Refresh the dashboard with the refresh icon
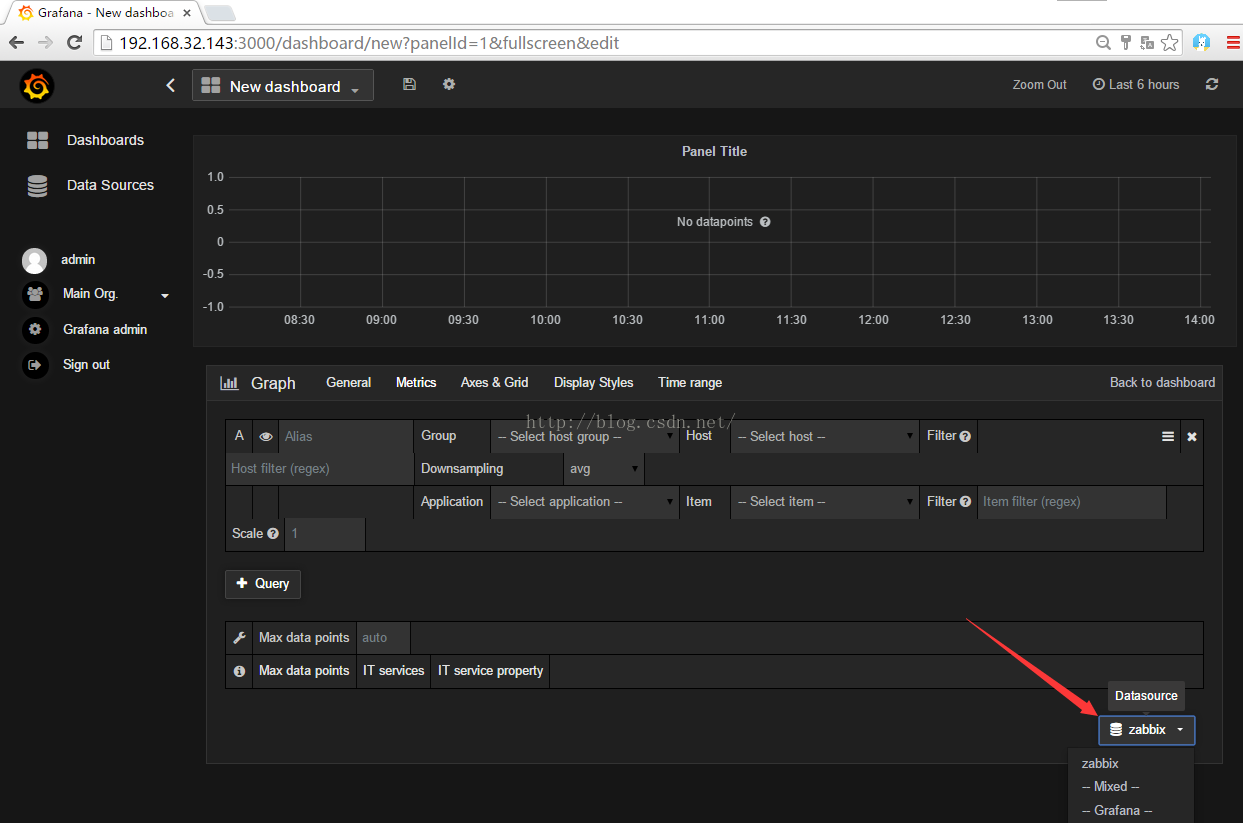The image size is (1243, 823). tap(1212, 85)
